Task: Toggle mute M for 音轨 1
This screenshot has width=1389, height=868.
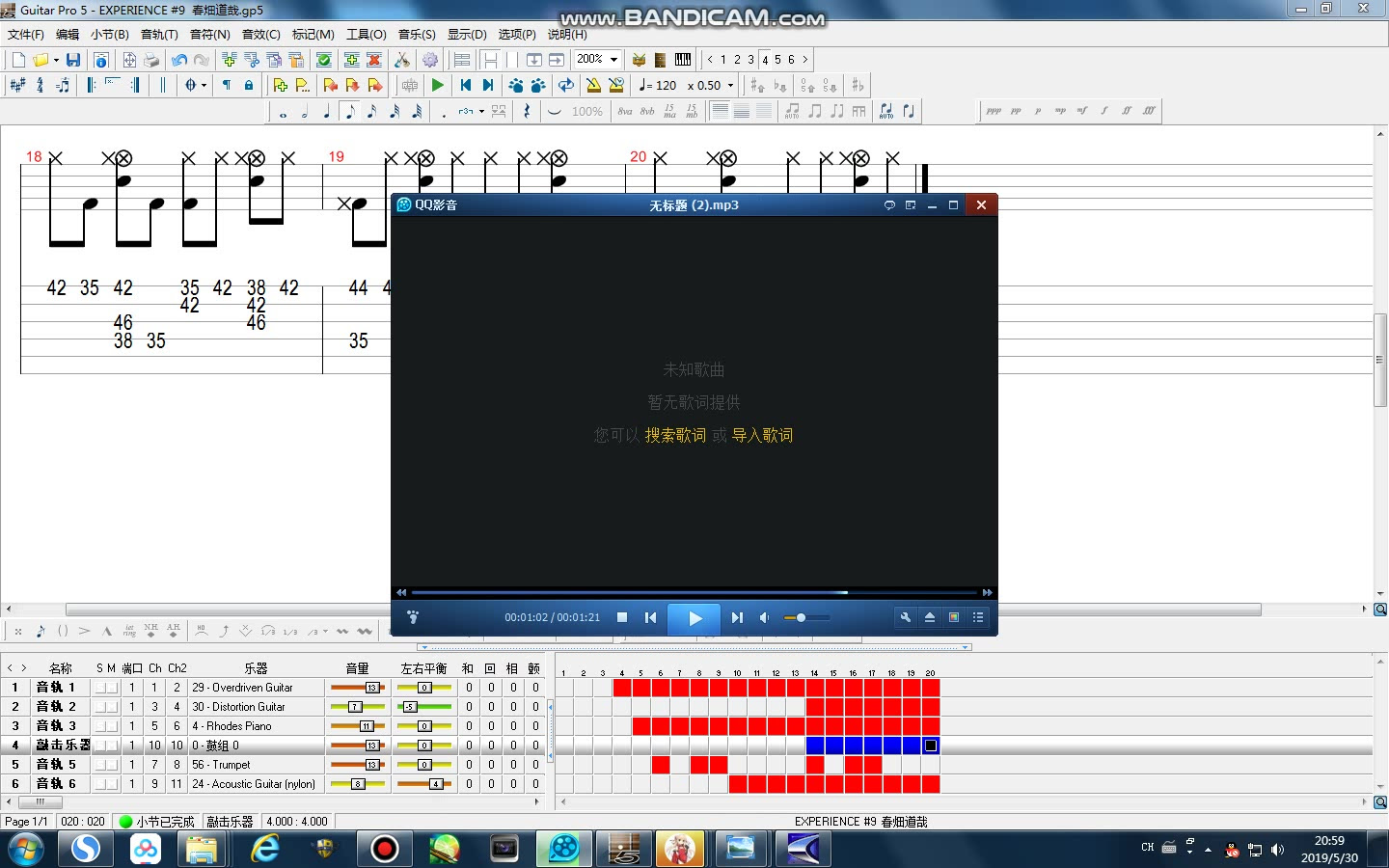Action: coord(112,688)
